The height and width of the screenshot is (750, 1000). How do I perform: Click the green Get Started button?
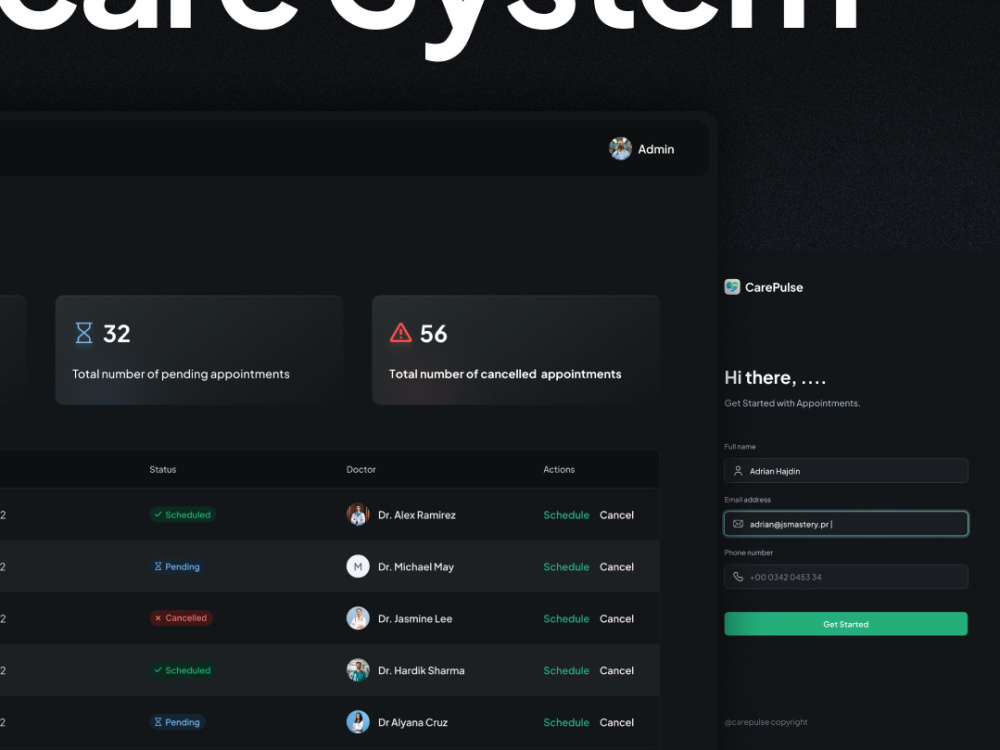coord(846,624)
